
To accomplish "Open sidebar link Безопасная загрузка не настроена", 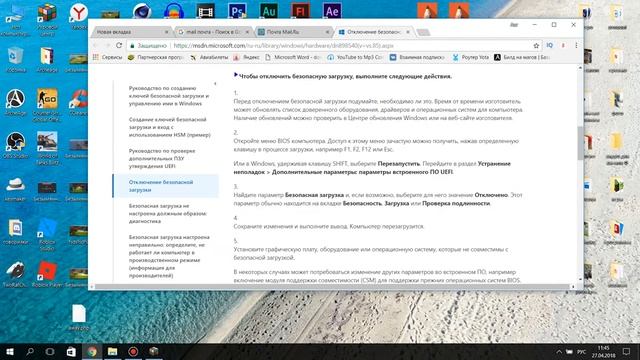I will pyautogui.click(x=168, y=213).
